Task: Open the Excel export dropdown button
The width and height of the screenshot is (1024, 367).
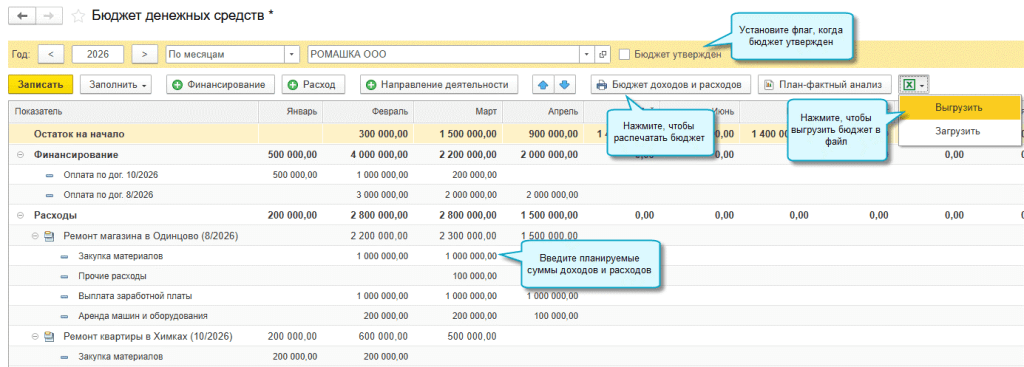Action: tap(914, 84)
